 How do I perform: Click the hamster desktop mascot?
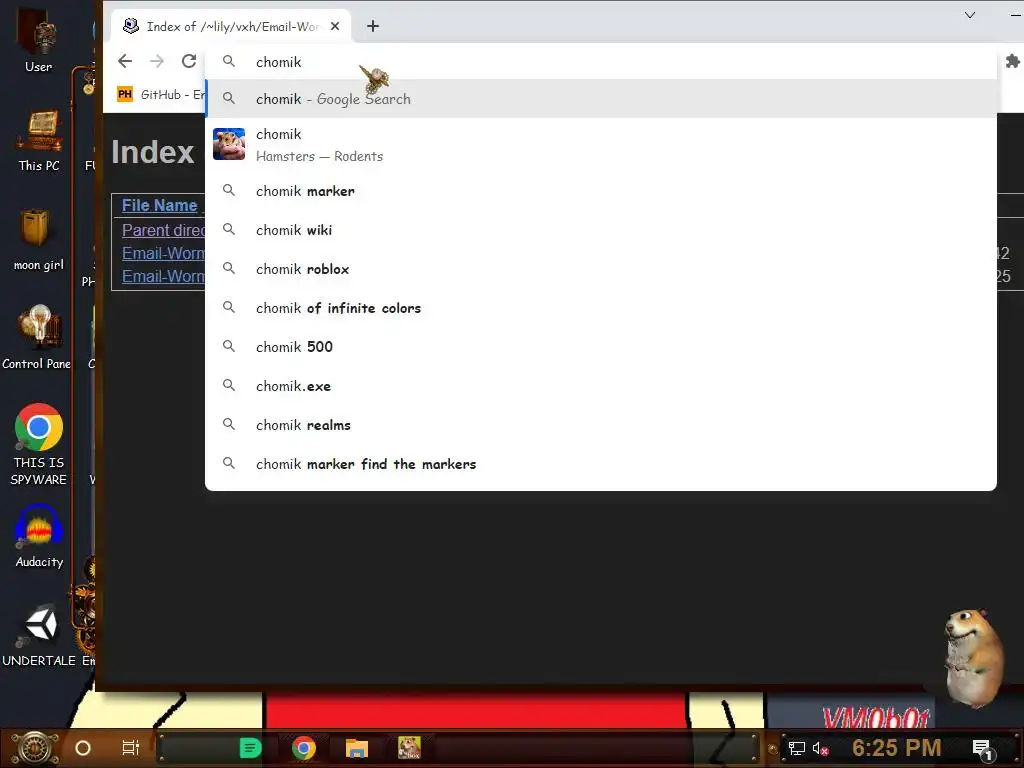tap(974, 658)
